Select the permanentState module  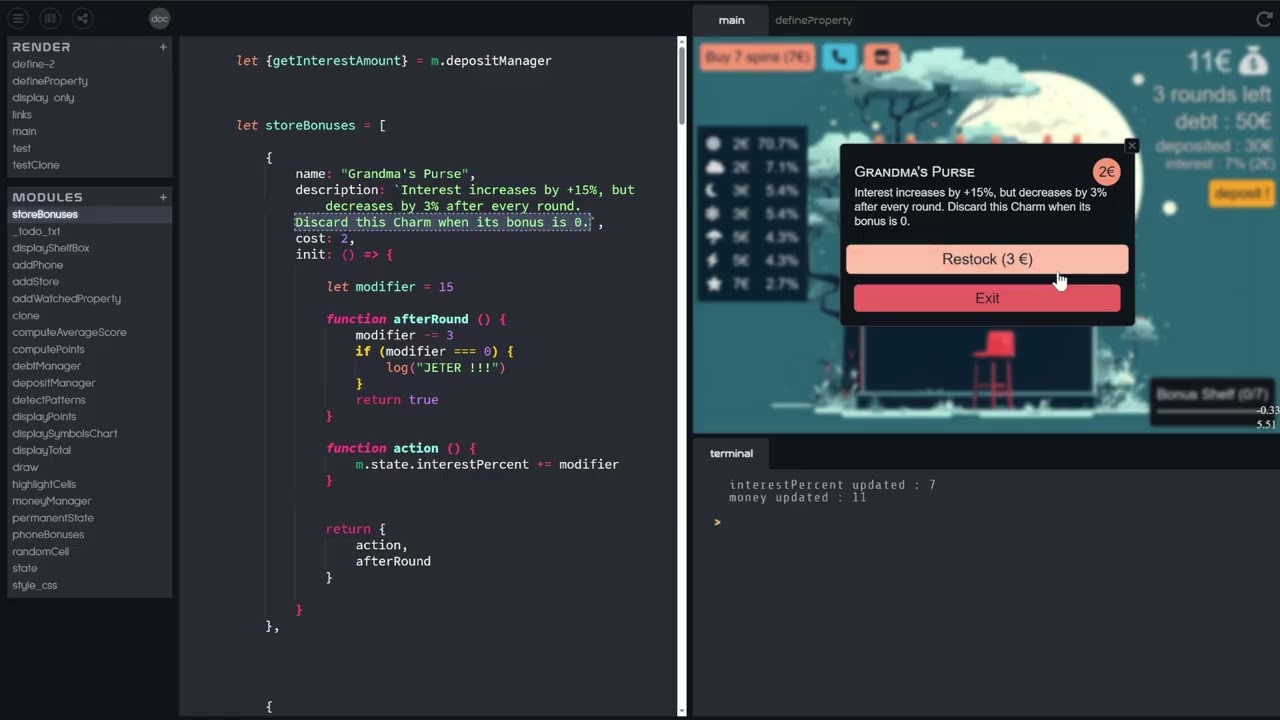[53, 518]
